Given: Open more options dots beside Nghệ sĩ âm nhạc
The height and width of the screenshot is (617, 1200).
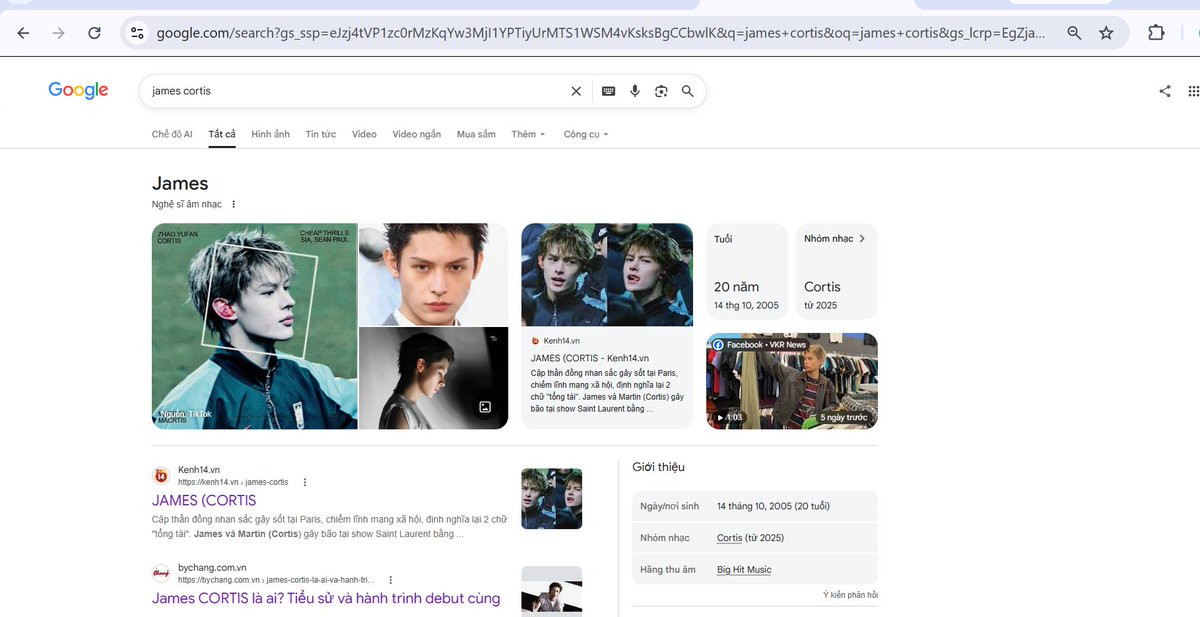Looking at the screenshot, I should tap(234, 204).
